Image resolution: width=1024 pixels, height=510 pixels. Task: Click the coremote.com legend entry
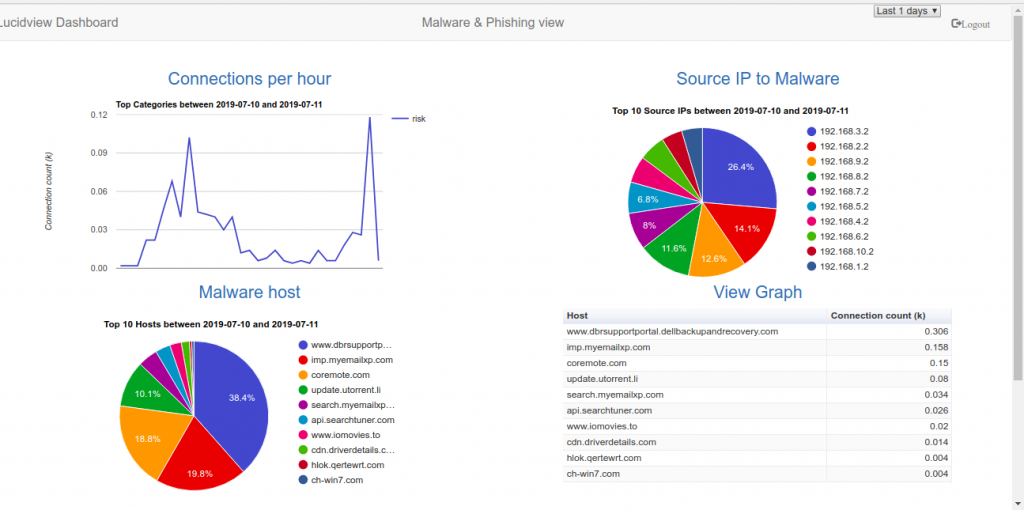pos(334,375)
